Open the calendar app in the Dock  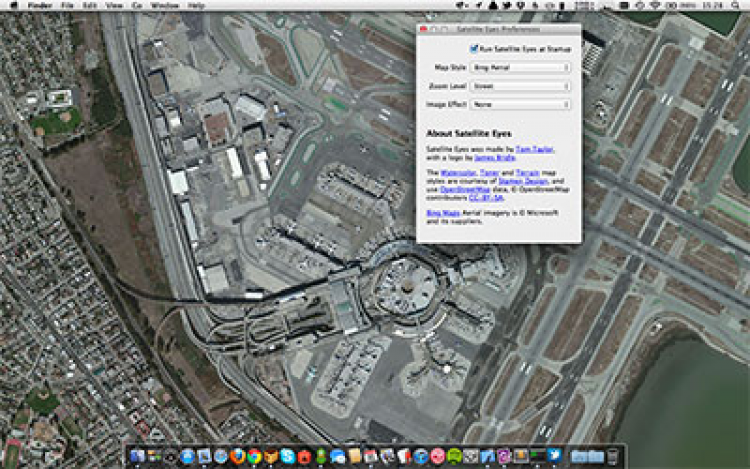click(371, 456)
